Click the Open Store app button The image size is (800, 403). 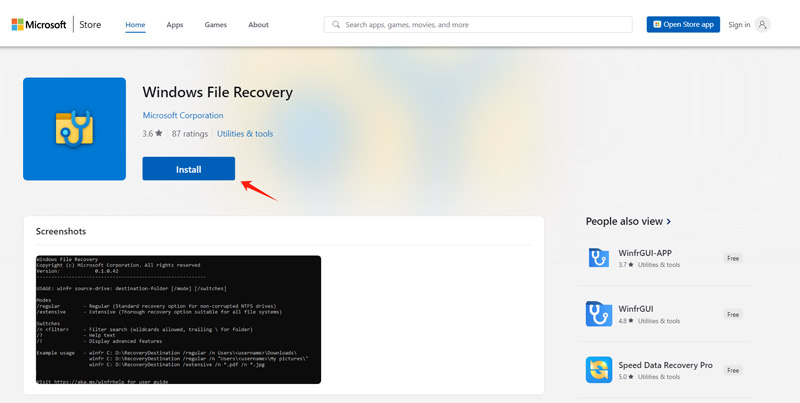tap(683, 24)
